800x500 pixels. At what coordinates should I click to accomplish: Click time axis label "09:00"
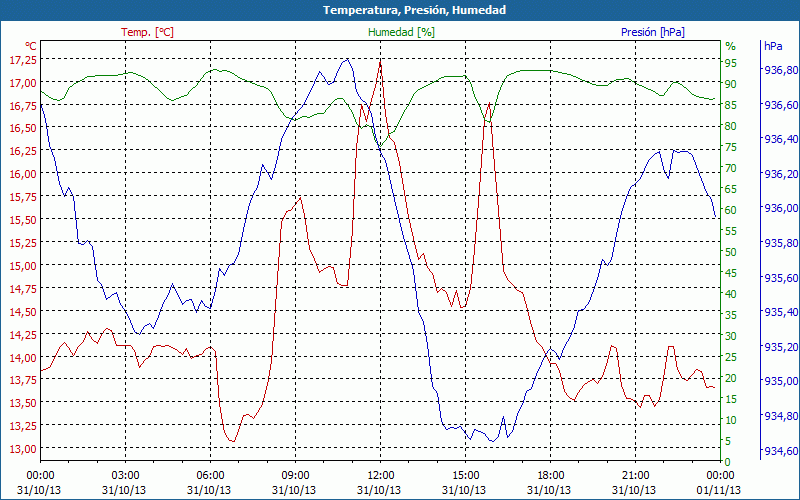click(x=295, y=476)
